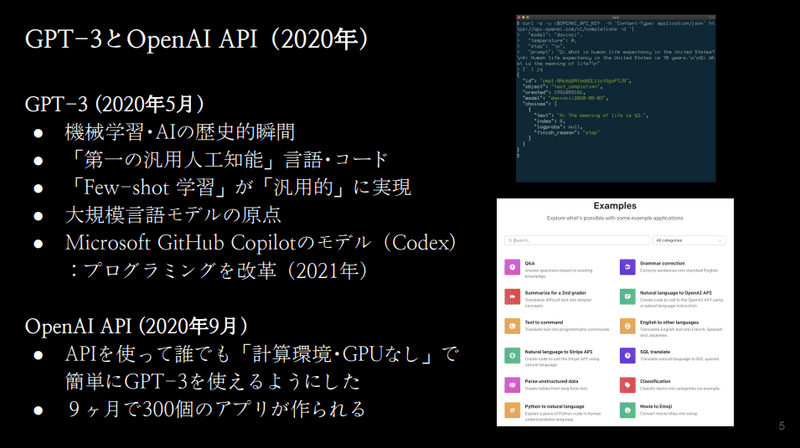Click the red Summarize for a 2nd grader icon
Image resolution: width=800 pixels, height=448 pixels.
tap(512, 296)
